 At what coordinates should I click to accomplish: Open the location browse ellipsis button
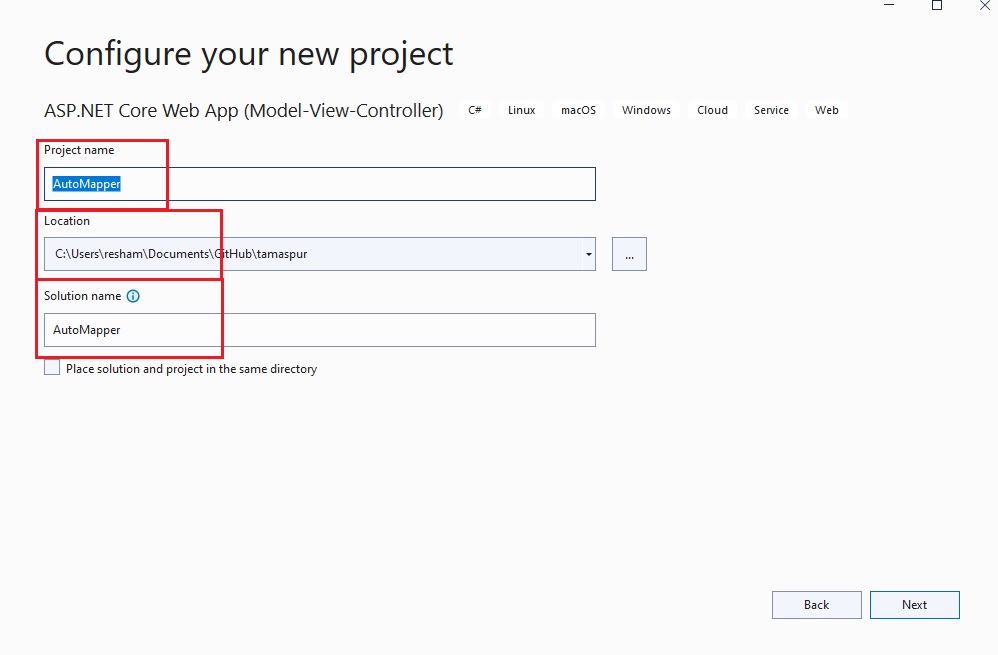click(x=629, y=254)
